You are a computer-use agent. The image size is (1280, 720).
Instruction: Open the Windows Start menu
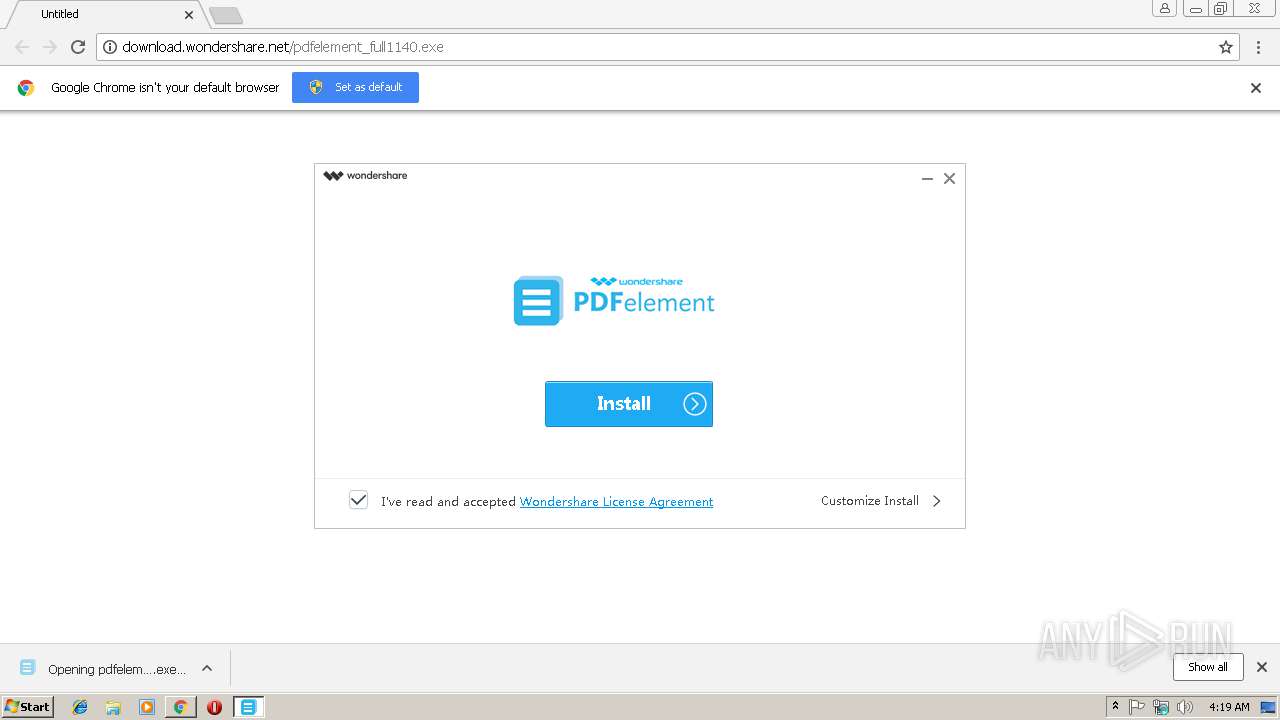coord(28,706)
